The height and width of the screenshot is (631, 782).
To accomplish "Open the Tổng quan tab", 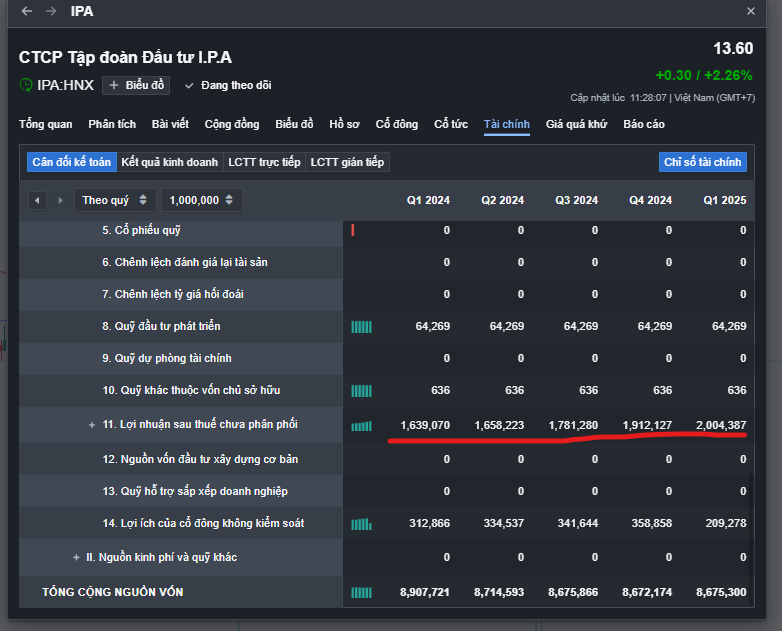I will tap(45, 124).
